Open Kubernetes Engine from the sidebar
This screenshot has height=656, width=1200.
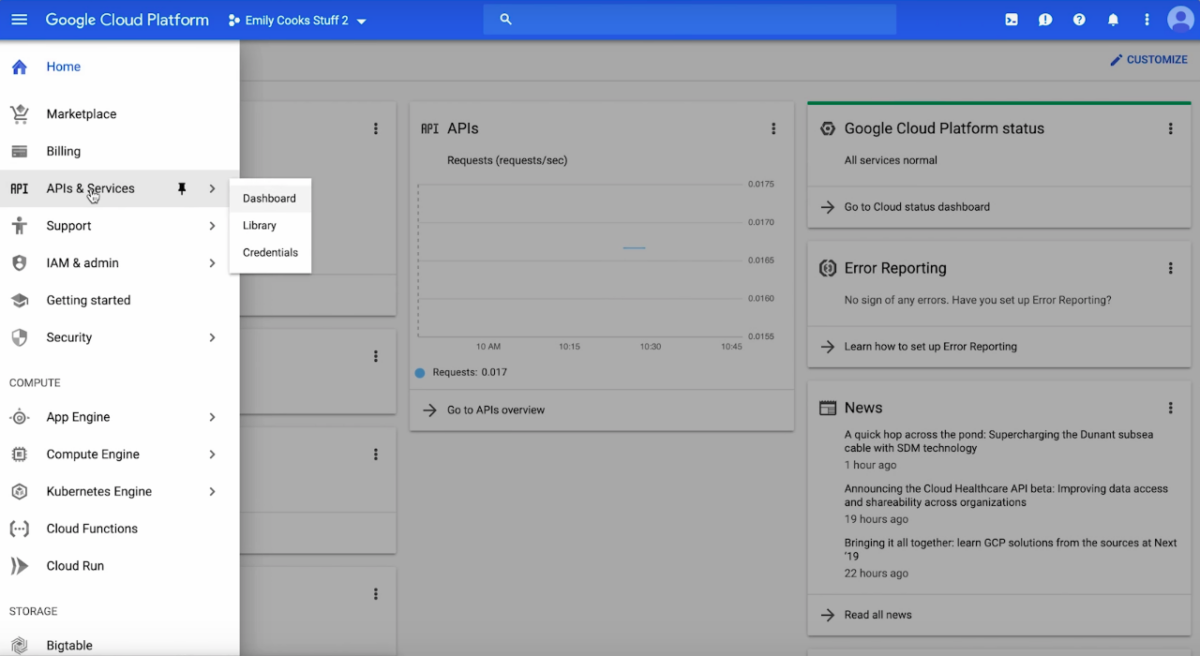pos(100,491)
